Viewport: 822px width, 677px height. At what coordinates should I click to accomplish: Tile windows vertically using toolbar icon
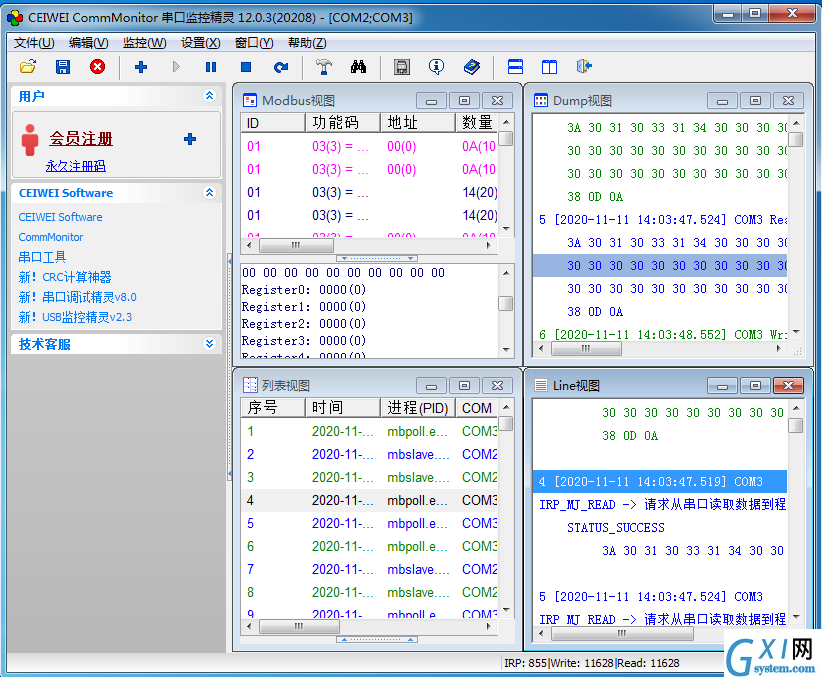tap(549, 67)
